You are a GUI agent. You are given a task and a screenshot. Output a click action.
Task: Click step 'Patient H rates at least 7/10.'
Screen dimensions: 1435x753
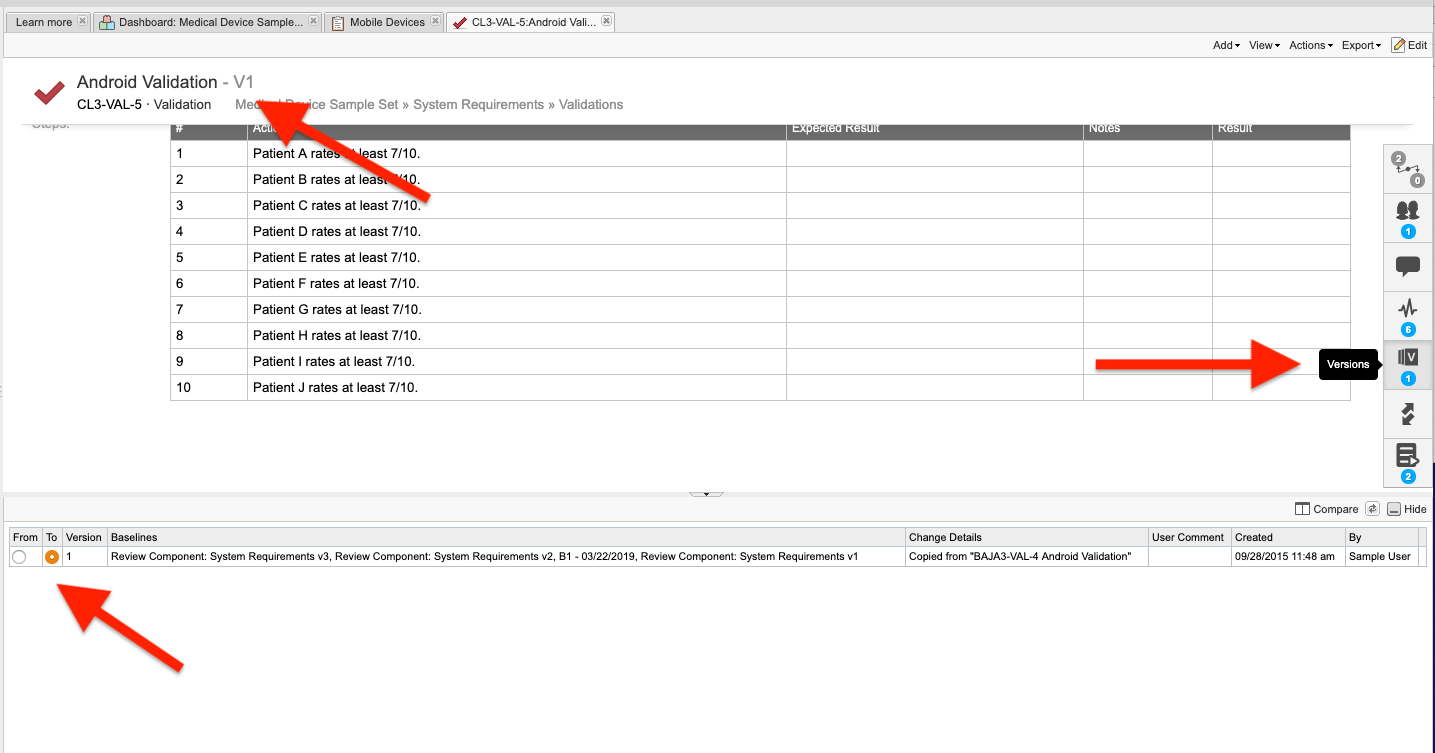[337, 335]
